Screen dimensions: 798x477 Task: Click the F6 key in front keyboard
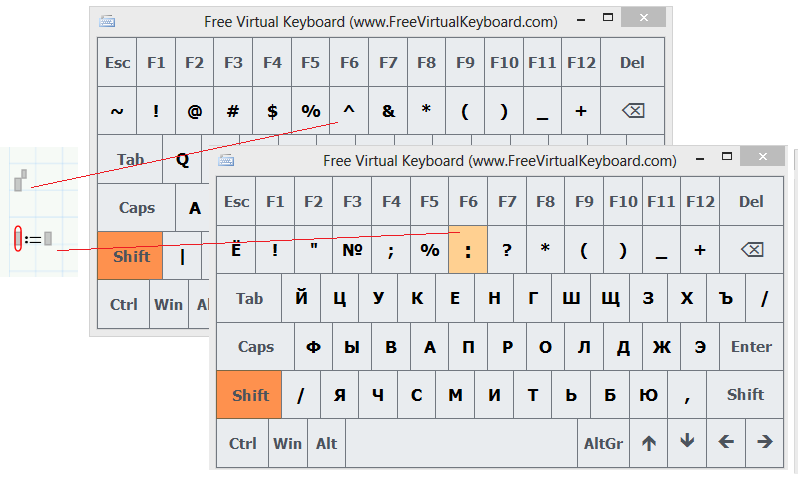pos(468,202)
